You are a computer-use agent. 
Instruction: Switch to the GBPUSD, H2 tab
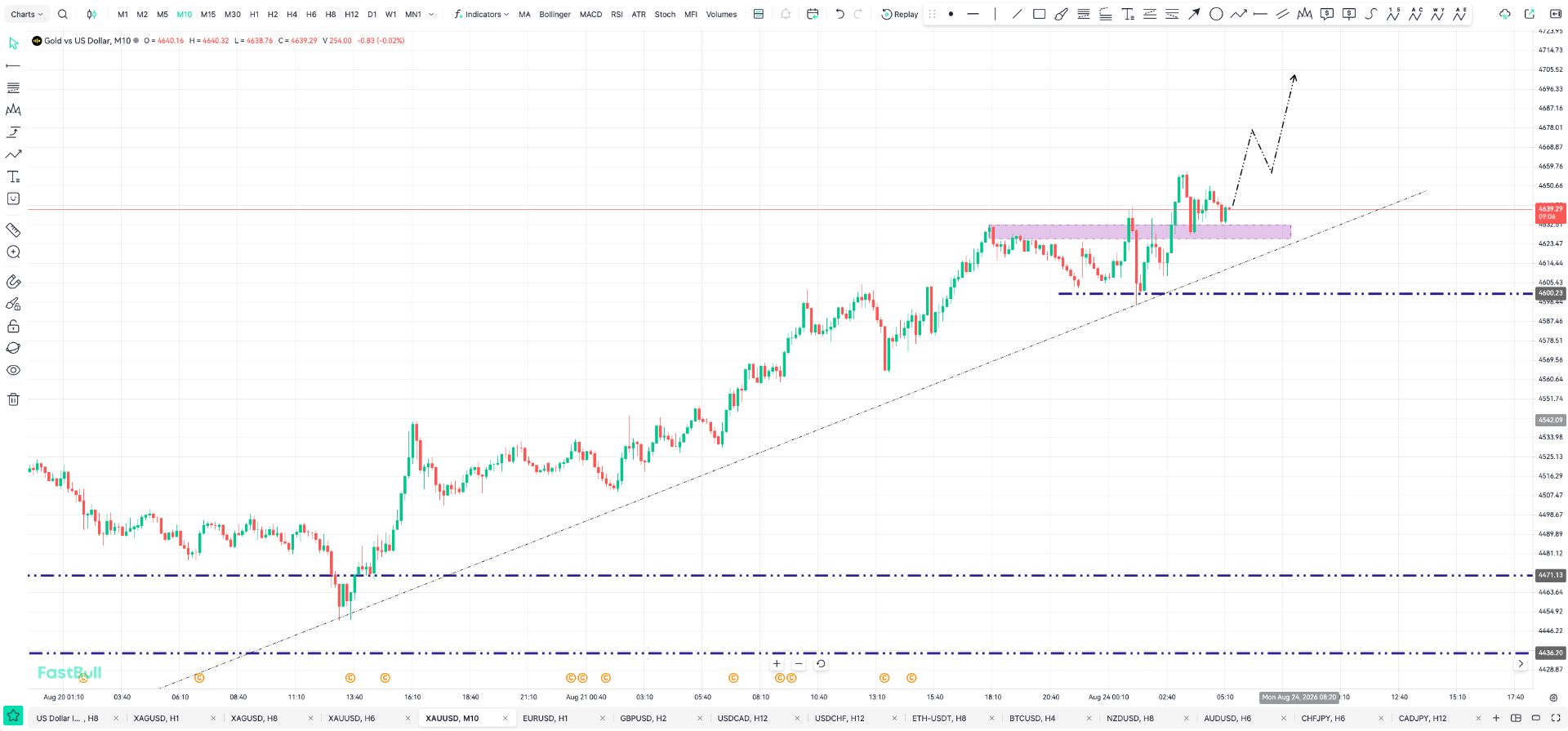click(x=644, y=719)
